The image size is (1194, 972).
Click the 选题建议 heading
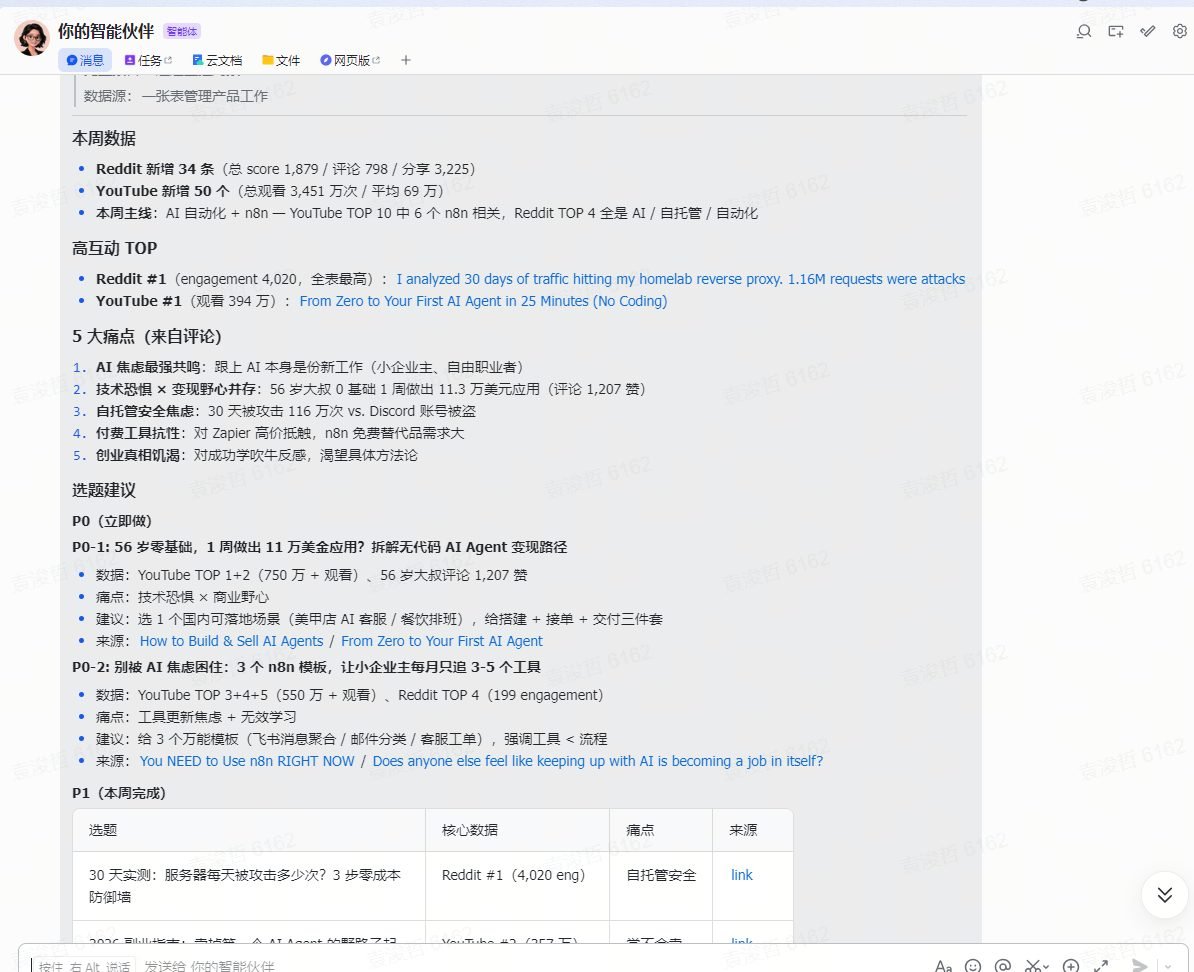(104, 491)
